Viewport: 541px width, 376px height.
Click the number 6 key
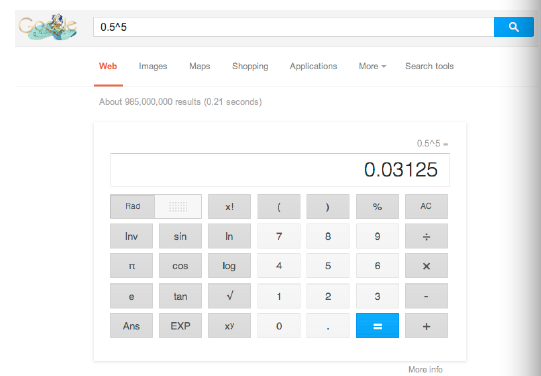[377, 266]
